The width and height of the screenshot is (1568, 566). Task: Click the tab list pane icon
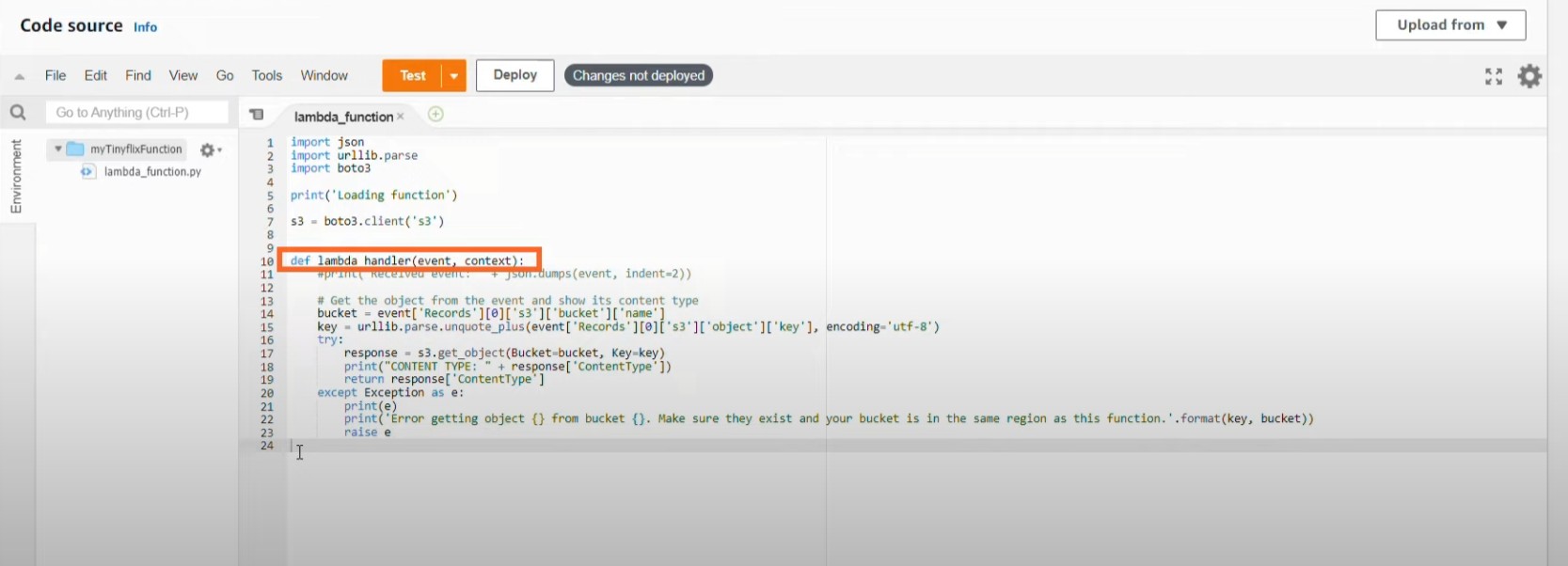(257, 115)
